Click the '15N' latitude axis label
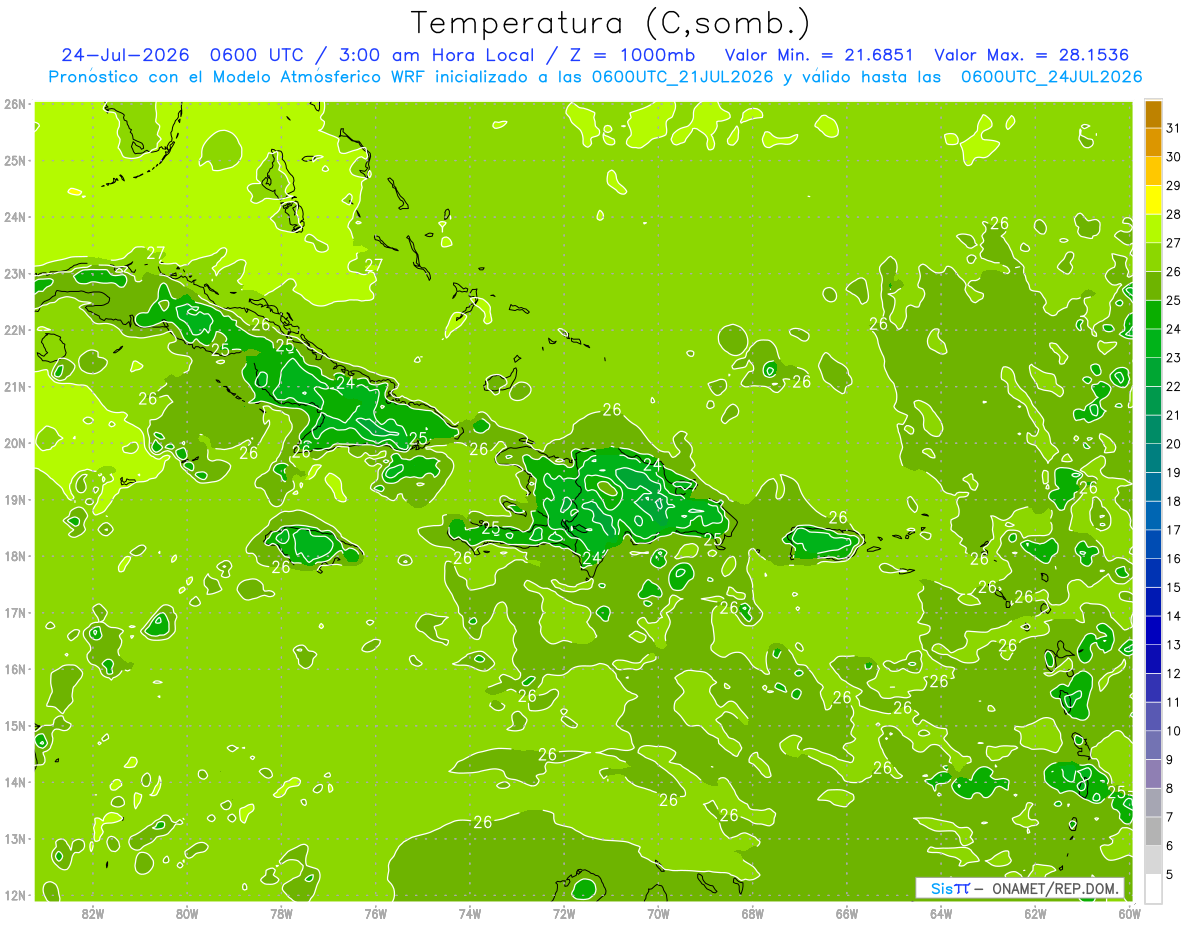 tap(14, 725)
